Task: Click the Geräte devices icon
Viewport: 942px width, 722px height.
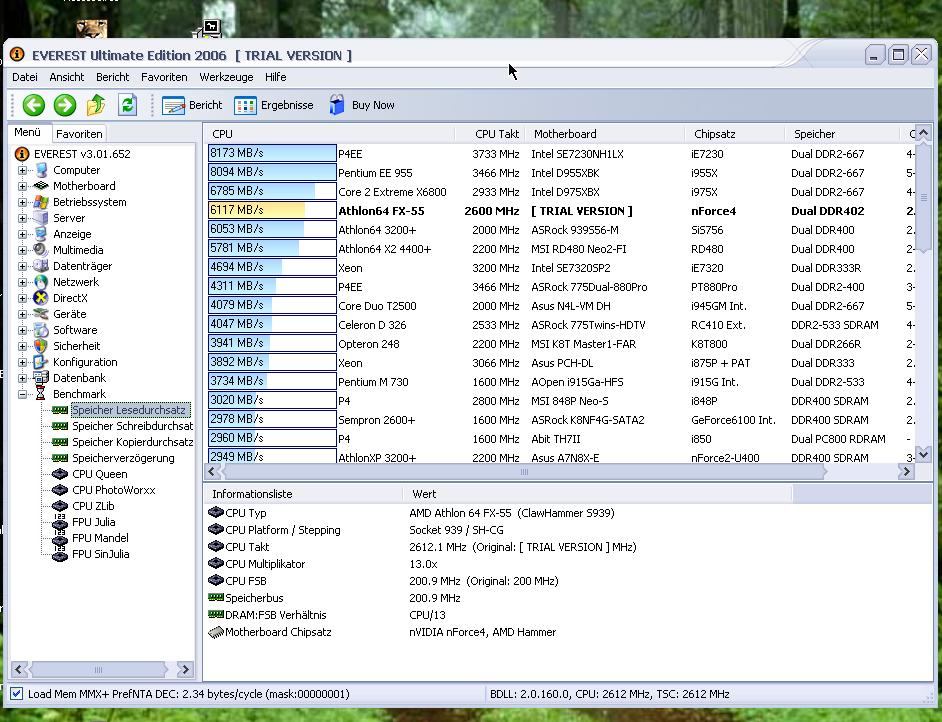Action: (x=41, y=314)
